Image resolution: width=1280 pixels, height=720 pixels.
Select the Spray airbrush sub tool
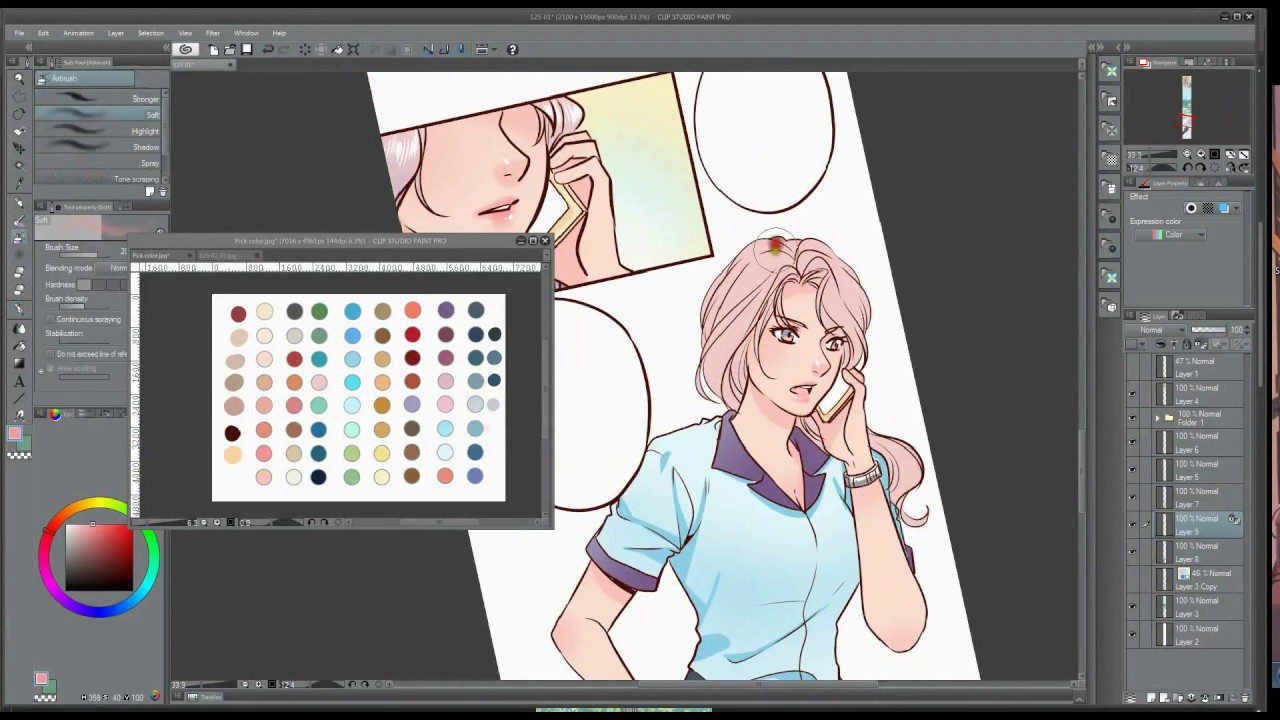[100, 163]
